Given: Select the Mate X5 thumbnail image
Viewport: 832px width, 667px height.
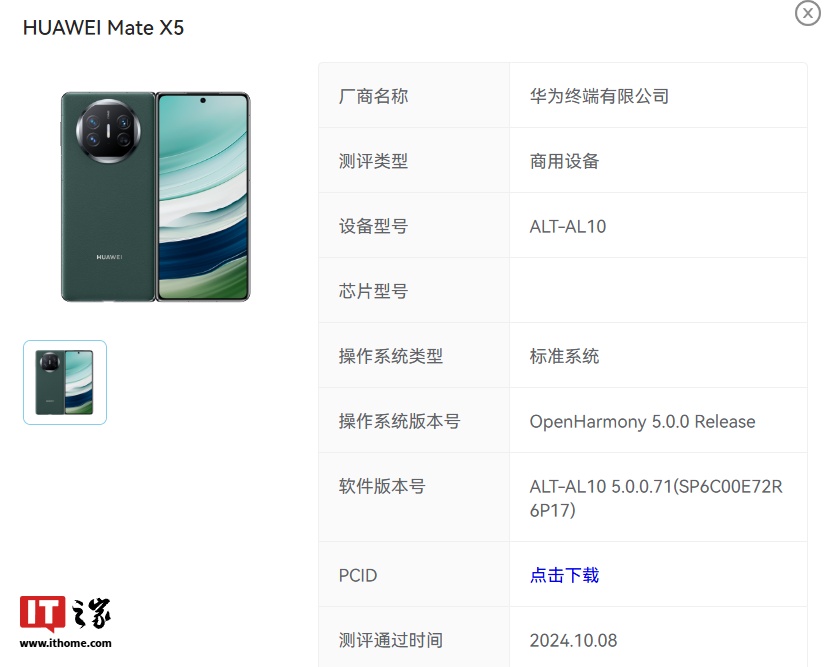Looking at the screenshot, I should point(65,382).
